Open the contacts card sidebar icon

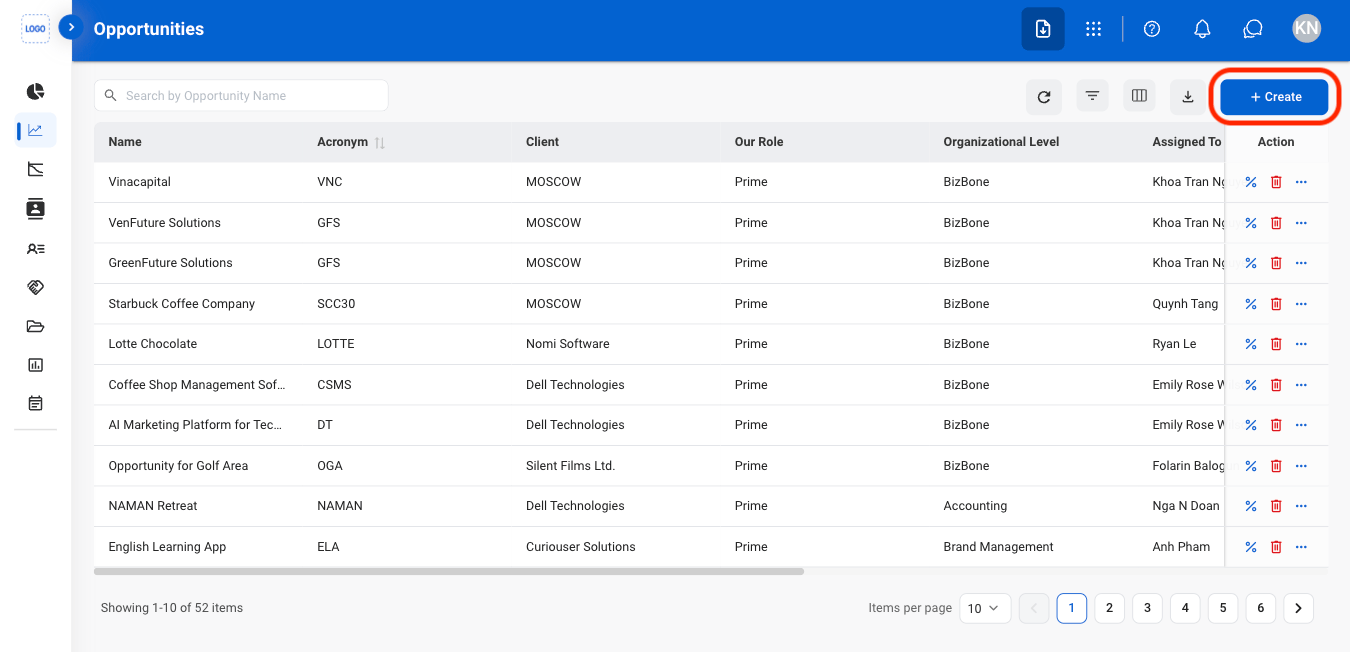[x=36, y=209]
